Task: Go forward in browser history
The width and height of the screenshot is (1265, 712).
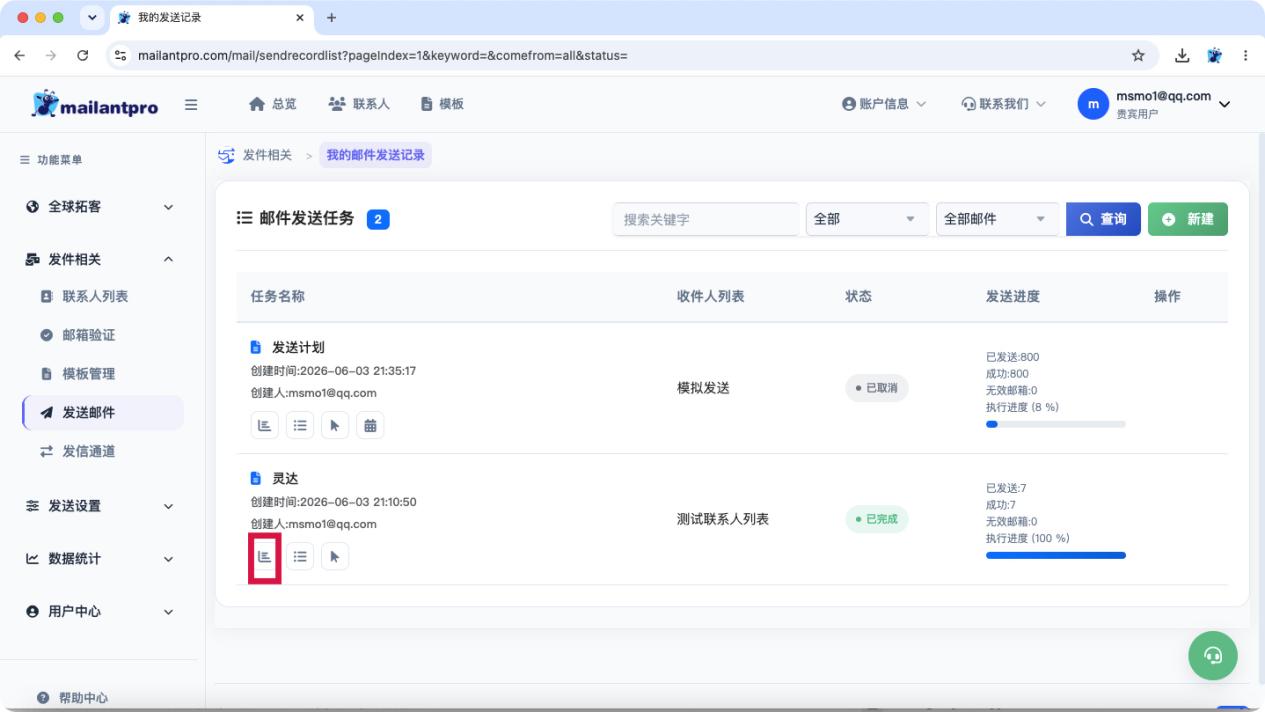Action: tap(51, 55)
